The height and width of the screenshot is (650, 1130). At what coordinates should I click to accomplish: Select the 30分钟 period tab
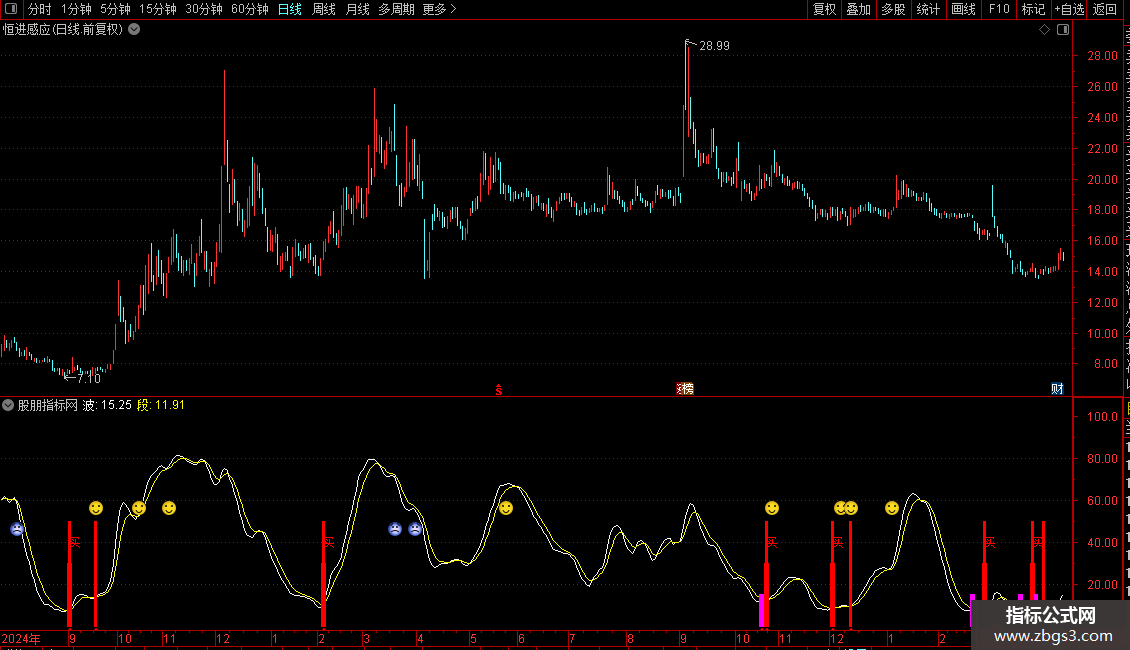[x=204, y=9]
